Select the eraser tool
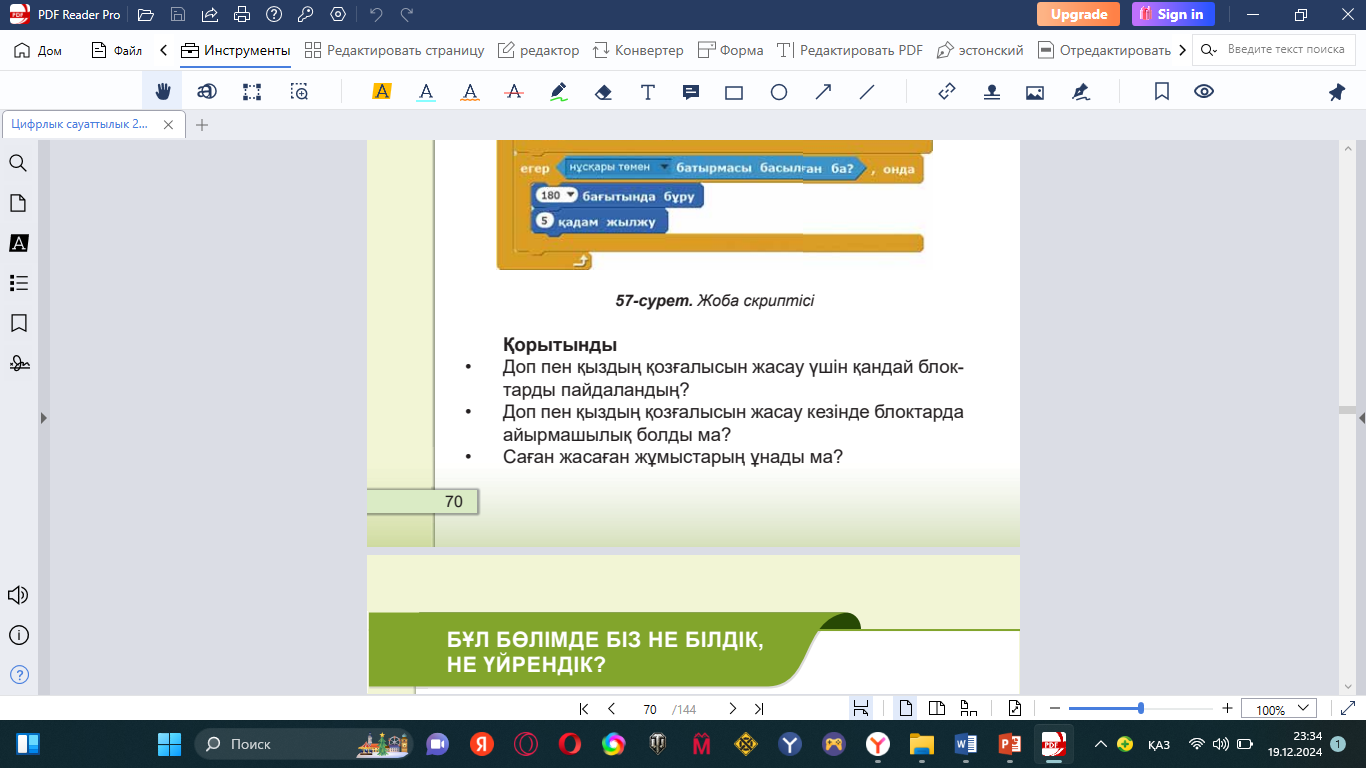Screen dimensions: 1366x768 (x=602, y=92)
